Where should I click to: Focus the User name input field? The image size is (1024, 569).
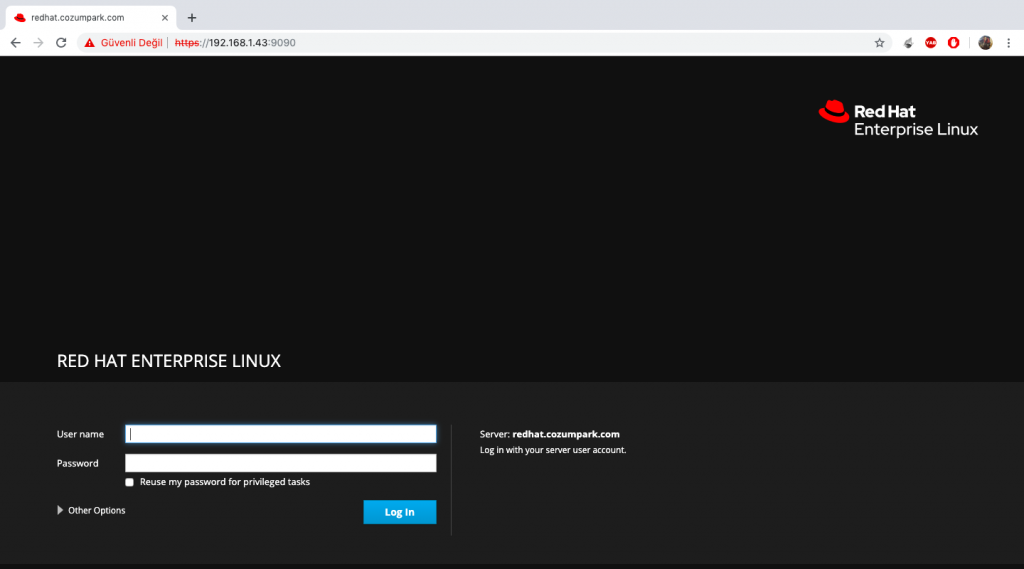281,434
